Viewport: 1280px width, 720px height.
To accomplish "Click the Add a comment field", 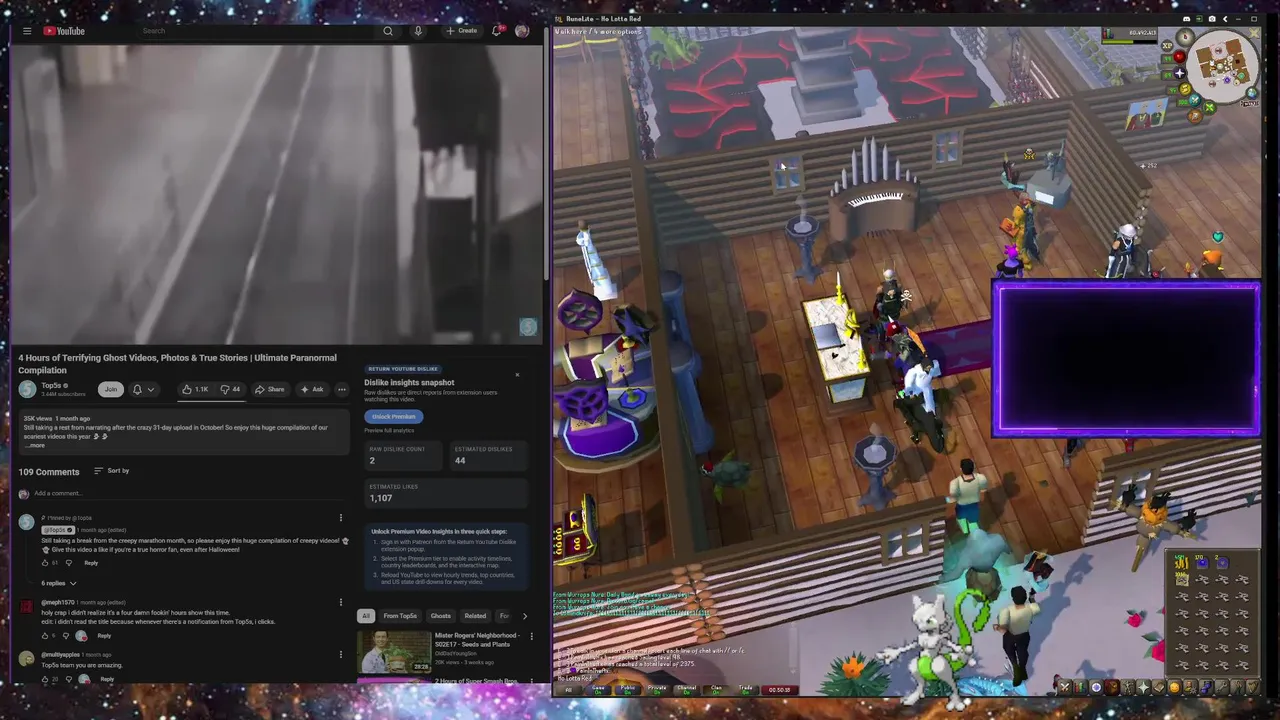I will coord(190,493).
